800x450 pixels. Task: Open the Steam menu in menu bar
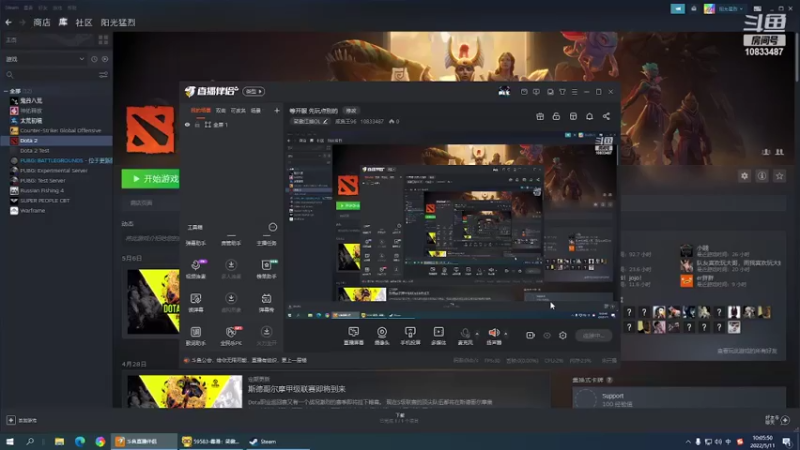click(12, 8)
